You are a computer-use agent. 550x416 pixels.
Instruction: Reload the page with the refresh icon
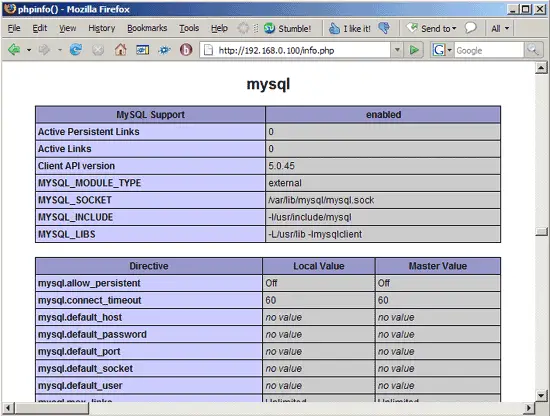click(x=76, y=50)
